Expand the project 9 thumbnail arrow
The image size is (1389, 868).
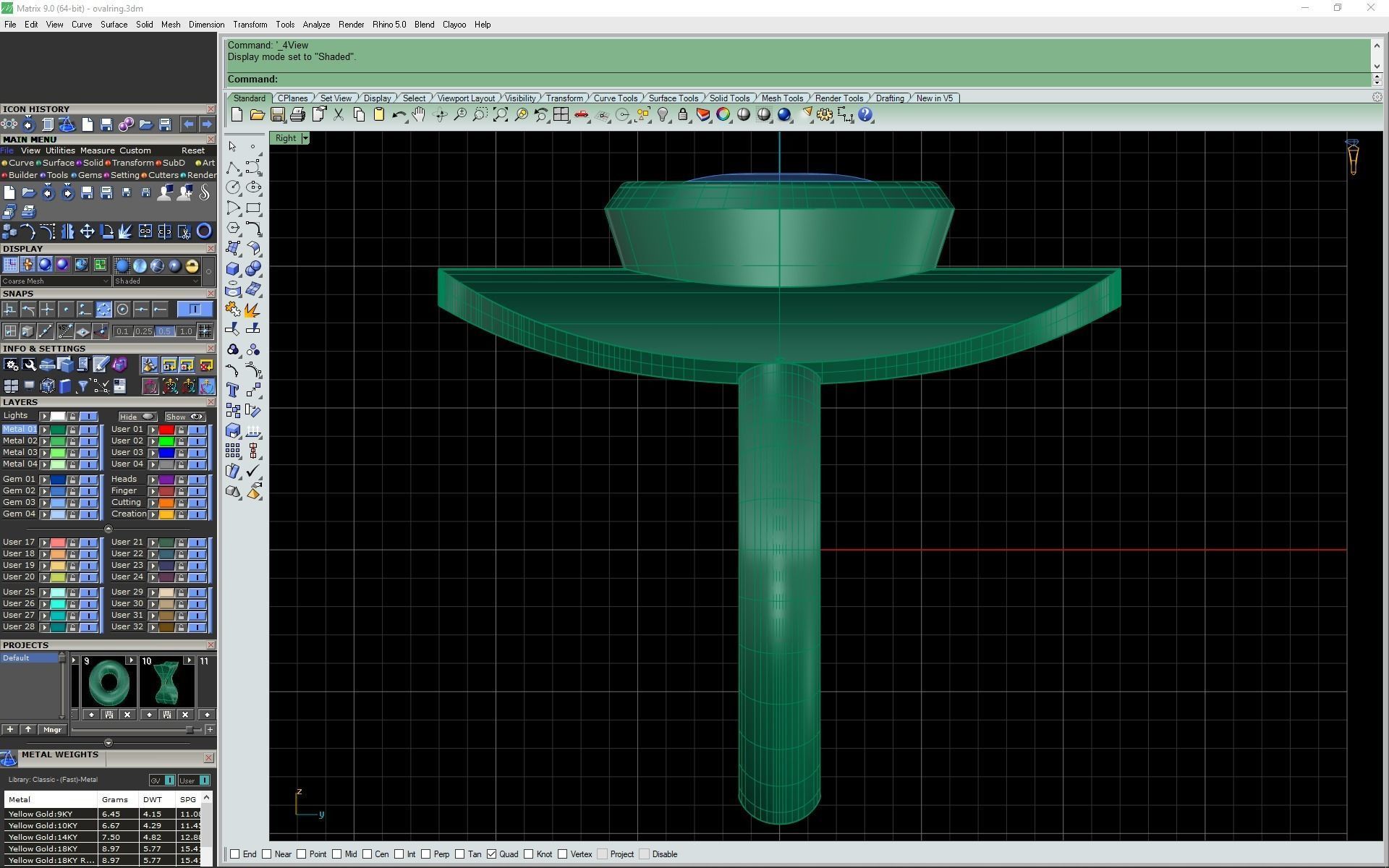click(130, 660)
